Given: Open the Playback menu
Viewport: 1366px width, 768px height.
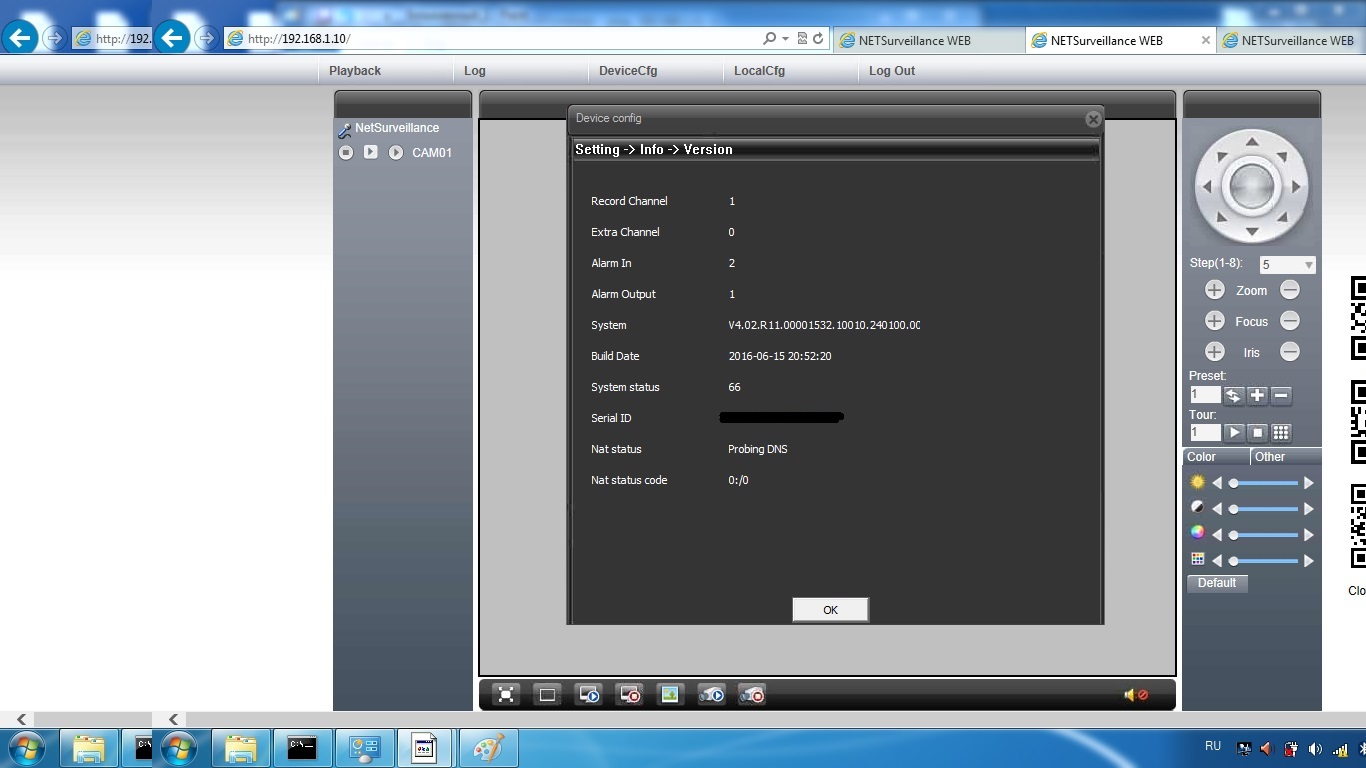Looking at the screenshot, I should pyautogui.click(x=355, y=71).
